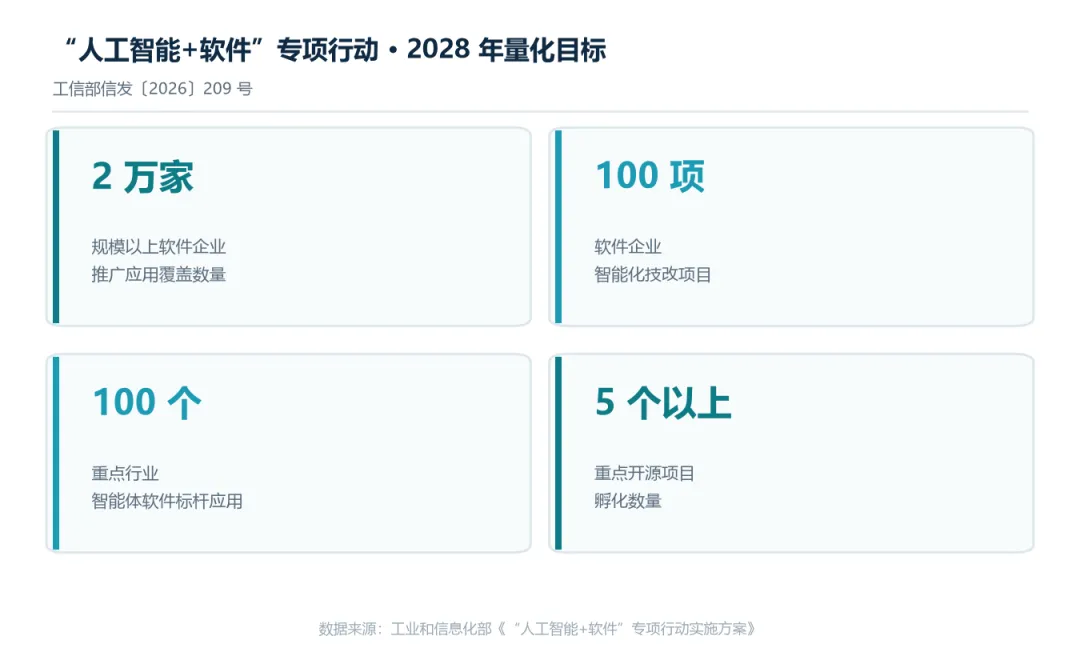This screenshot has width=1080, height=648.
Task: Click the horizontal divider under the subtitle
Action: 541,111
